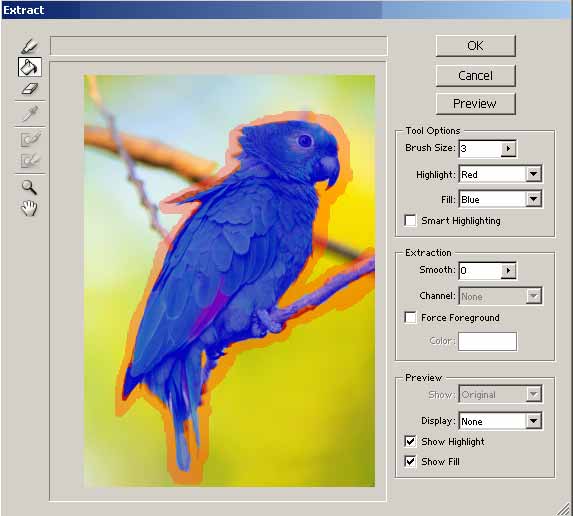Click the Smooth value input field
573x516 pixels.
[480, 270]
